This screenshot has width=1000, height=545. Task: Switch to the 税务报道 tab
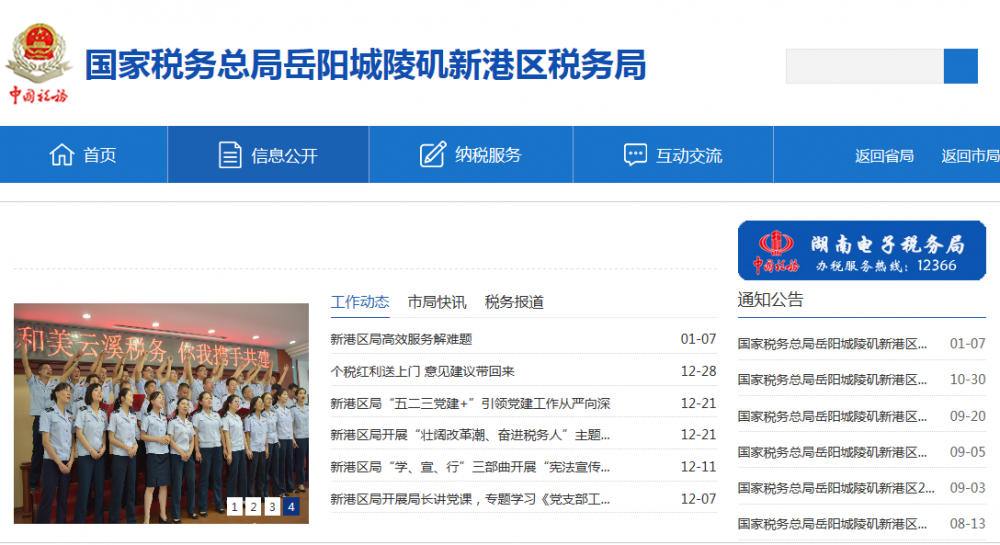click(x=514, y=302)
